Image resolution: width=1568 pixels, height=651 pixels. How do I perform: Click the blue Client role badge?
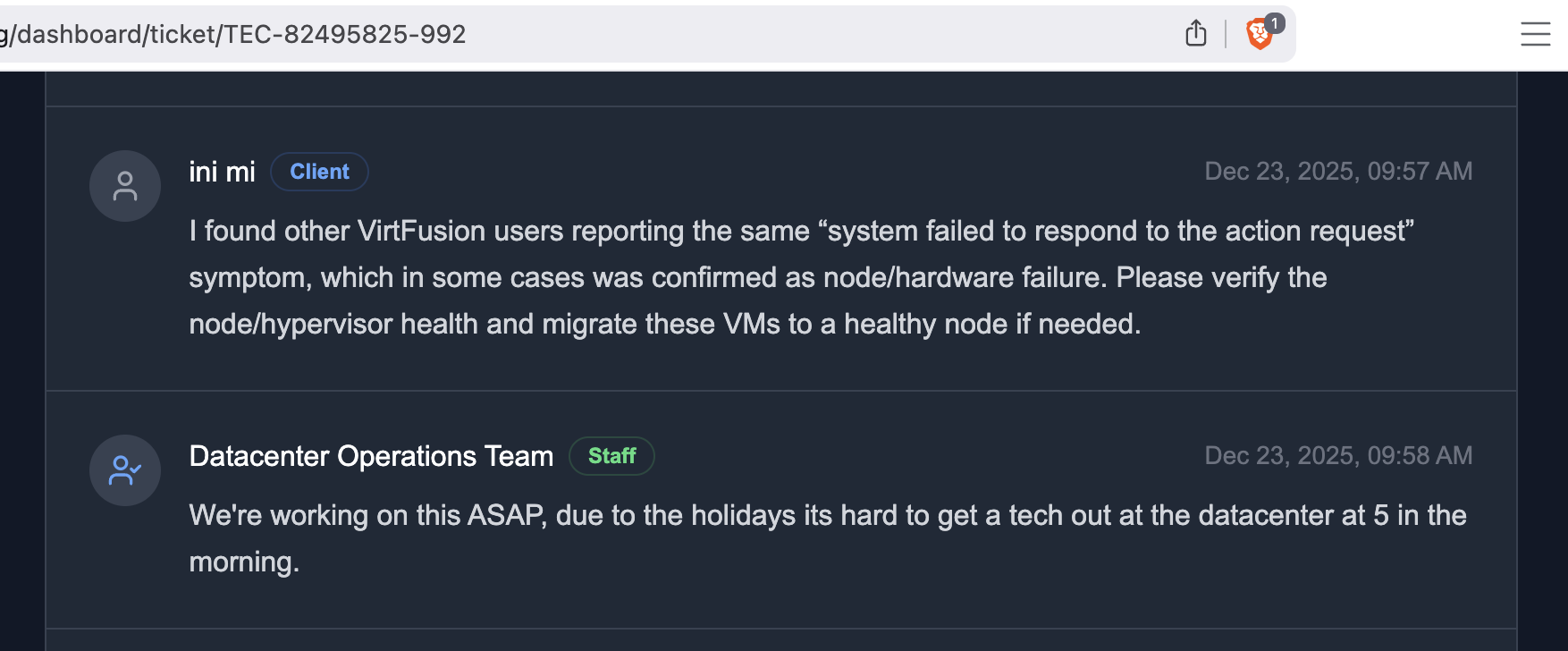click(x=319, y=172)
